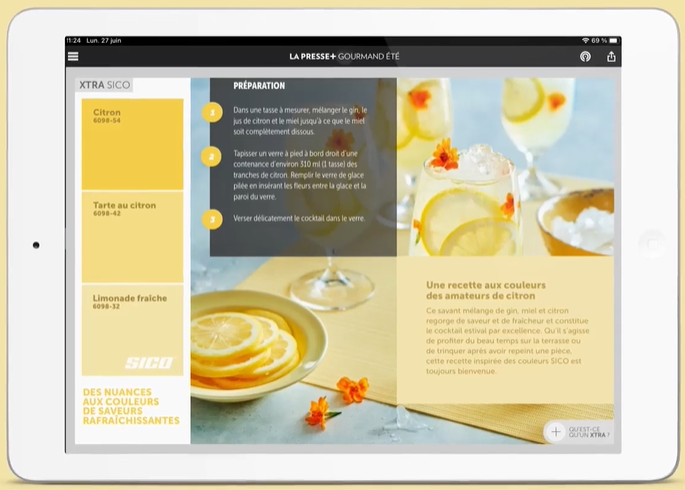Screen dimensions: 685x490
Task: Tap the Citron 6098-54 color swatch
Action: [132, 145]
